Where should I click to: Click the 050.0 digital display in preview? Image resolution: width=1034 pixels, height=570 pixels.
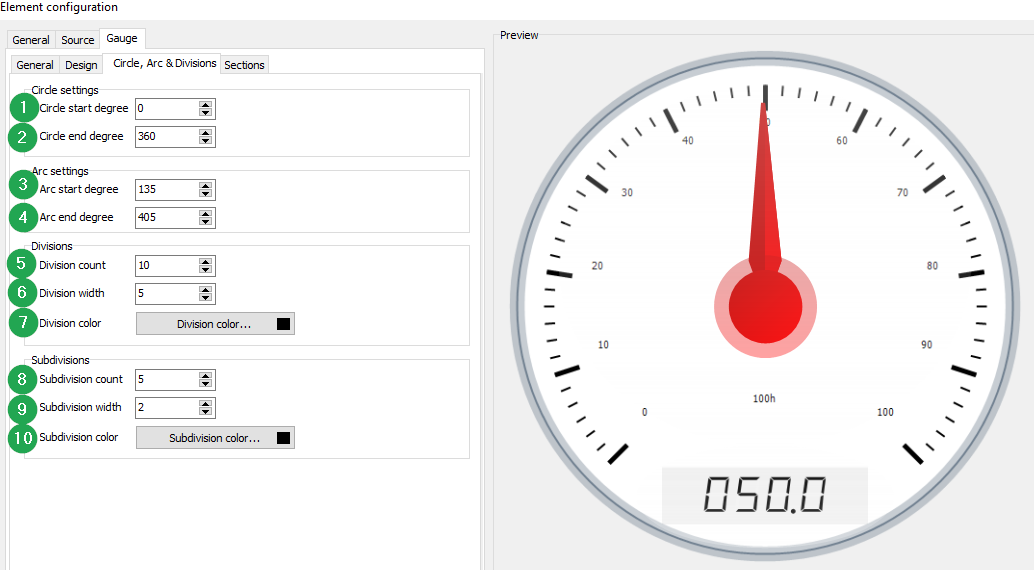764,495
